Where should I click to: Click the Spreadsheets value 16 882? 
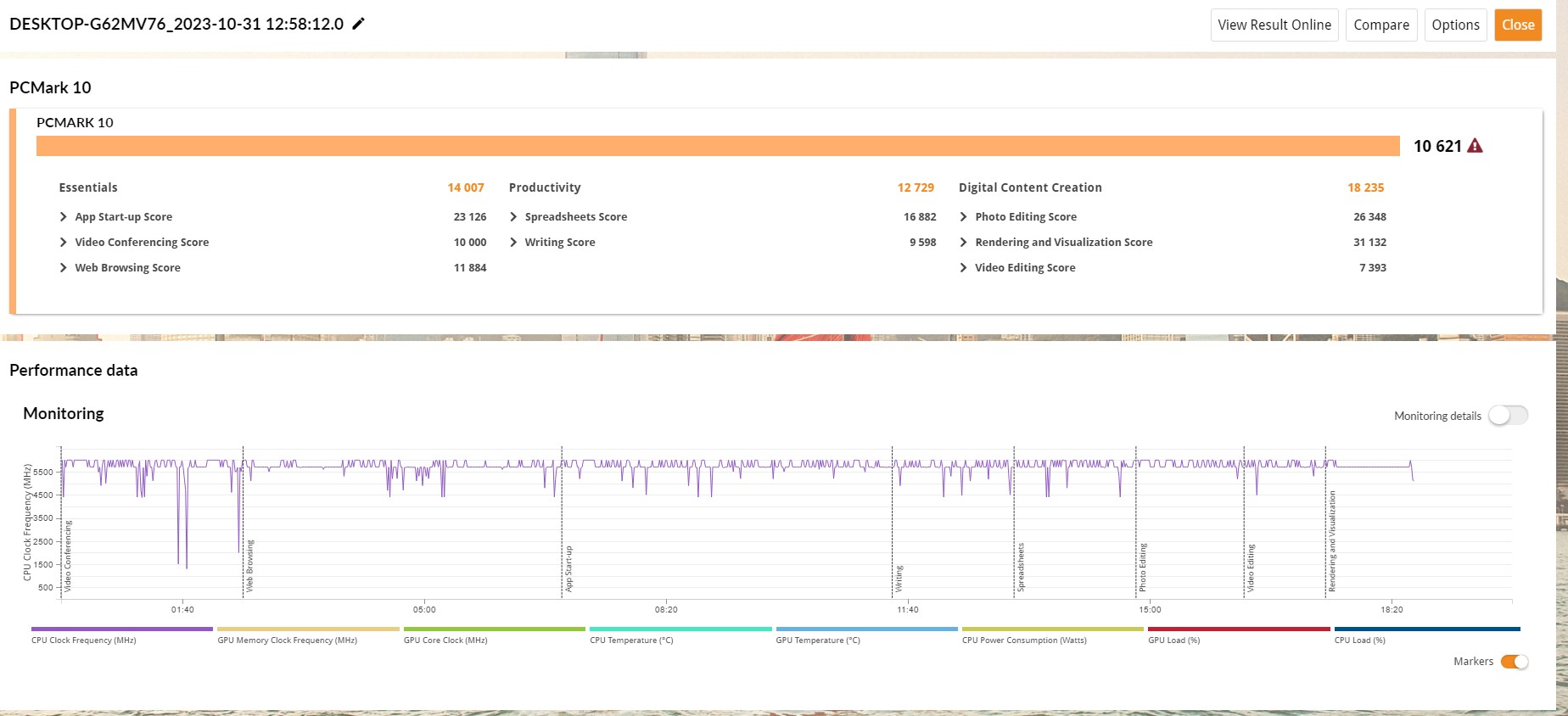[920, 217]
